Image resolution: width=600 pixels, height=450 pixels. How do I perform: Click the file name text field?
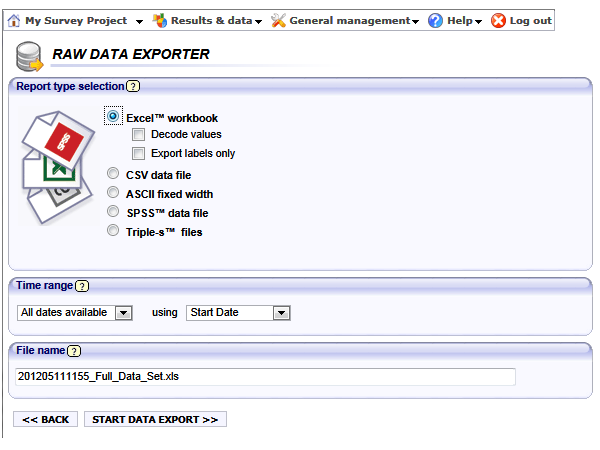[x=265, y=376]
